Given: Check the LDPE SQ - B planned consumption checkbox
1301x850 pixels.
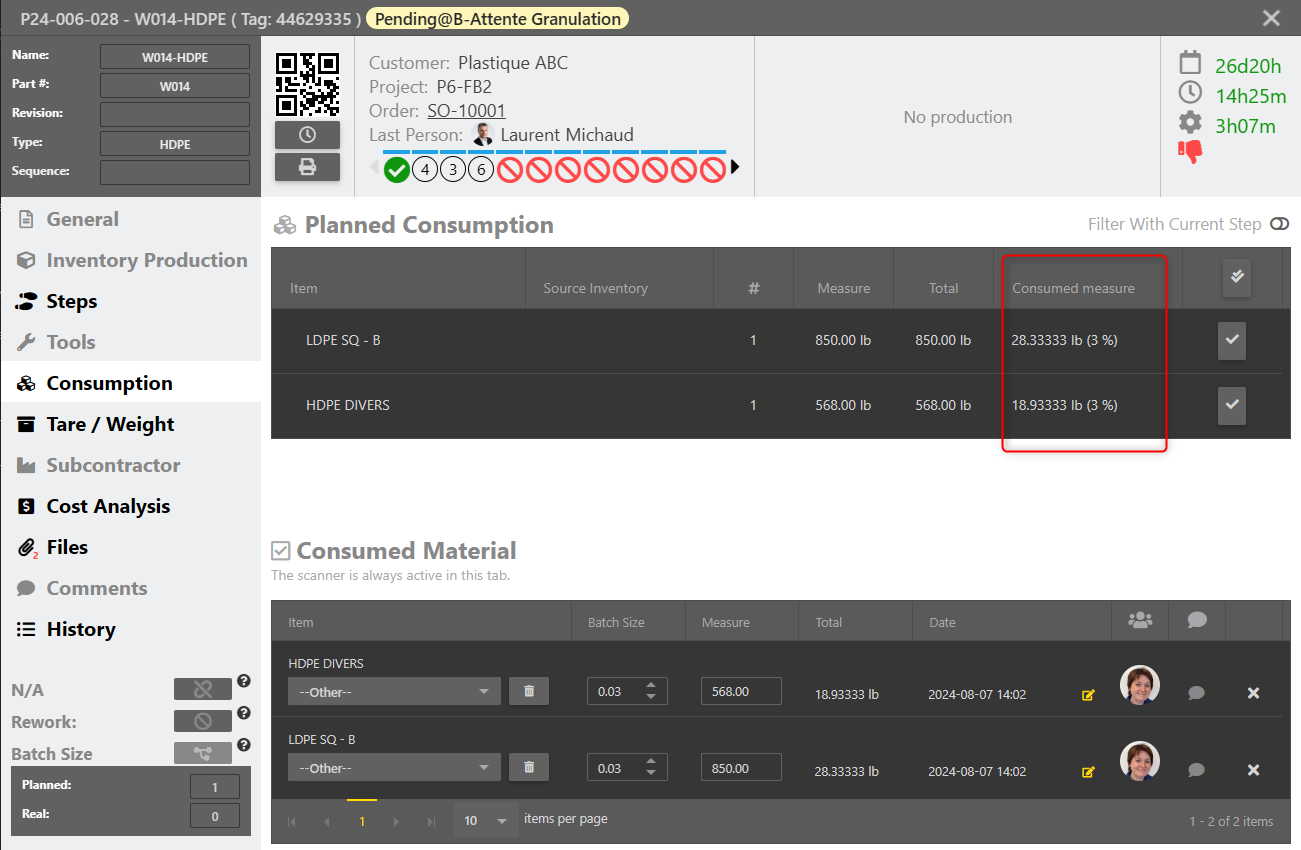Looking at the screenshot, I should pos(1232,341).
